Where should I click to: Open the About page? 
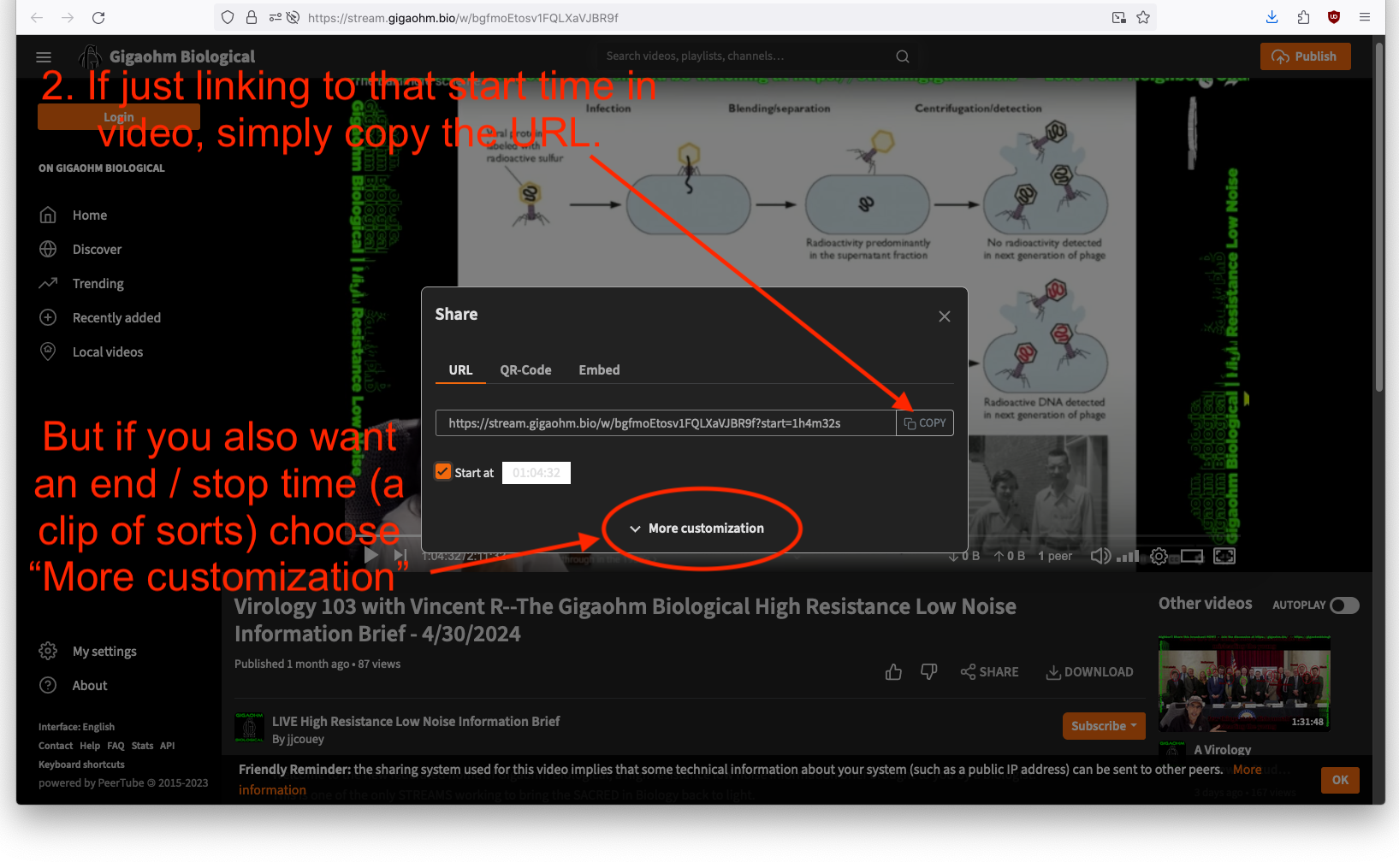coord(90,686)
